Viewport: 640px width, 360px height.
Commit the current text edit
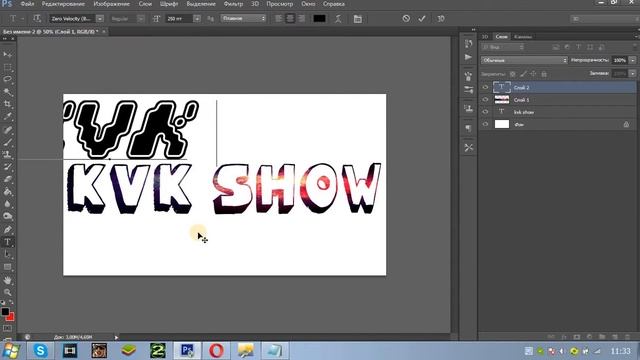coord(422,18)
